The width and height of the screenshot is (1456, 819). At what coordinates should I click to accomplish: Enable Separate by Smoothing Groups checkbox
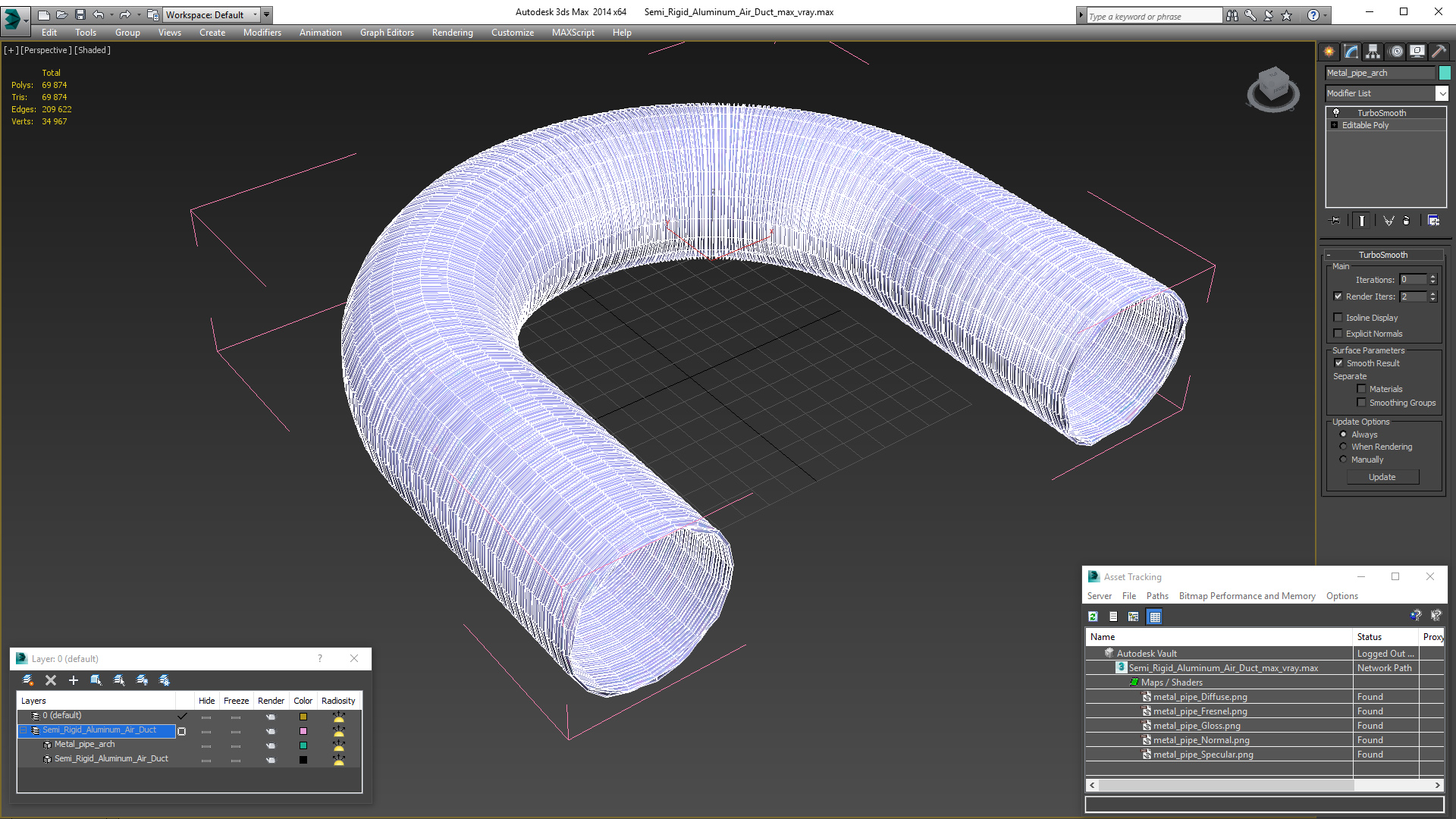click(1362, 403)
